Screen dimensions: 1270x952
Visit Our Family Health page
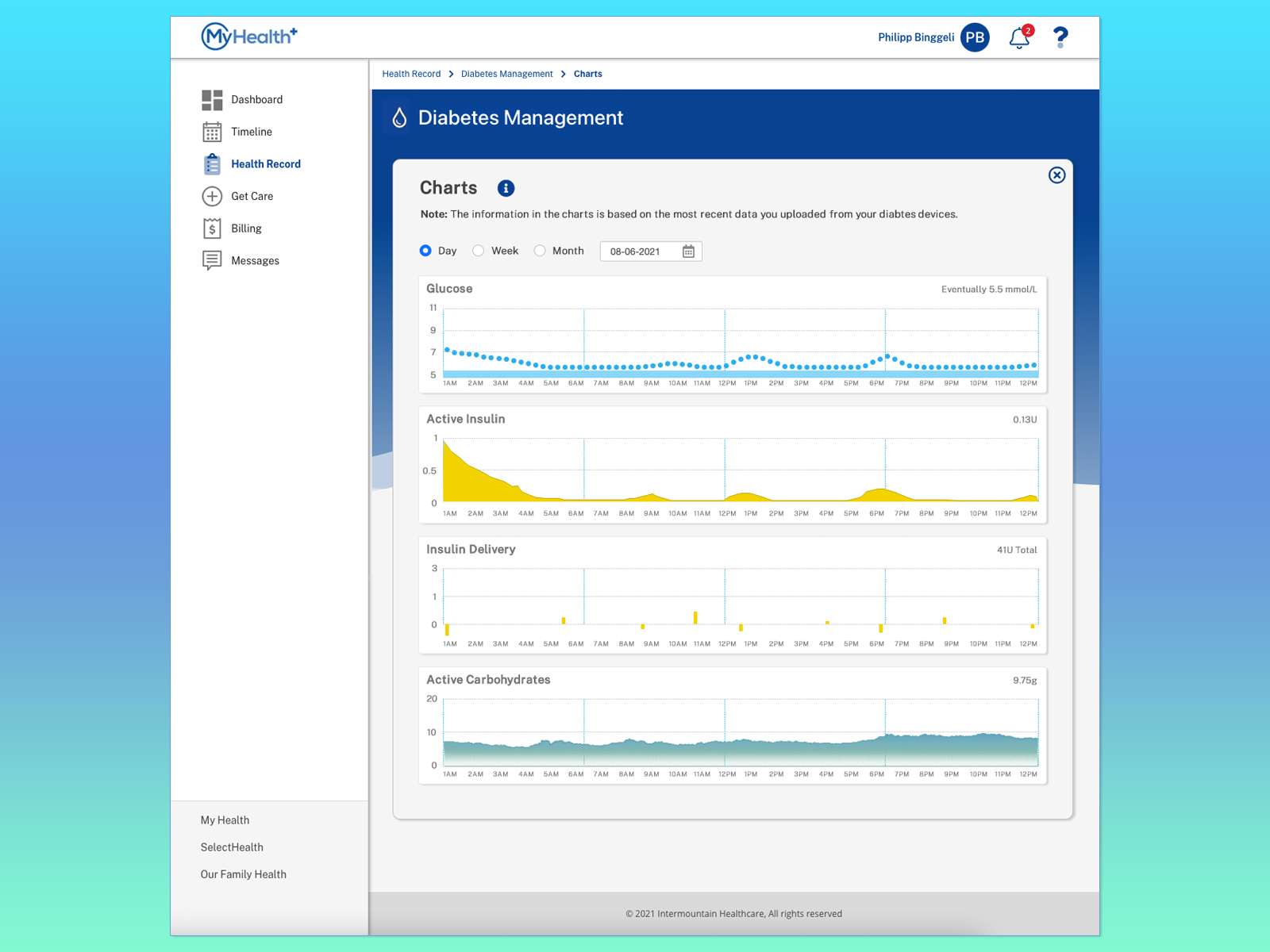click(x=243, y=873)
